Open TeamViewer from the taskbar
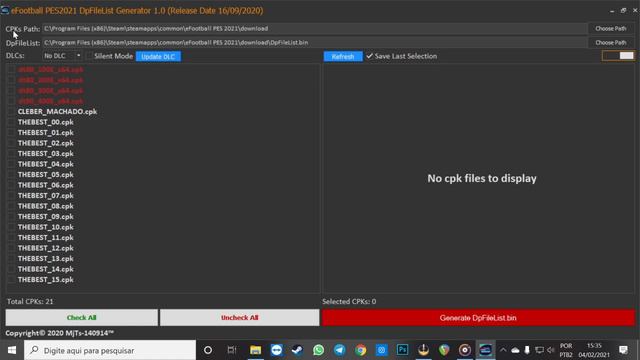The height and width of the screenshot is (360, 640). (276, 350)
